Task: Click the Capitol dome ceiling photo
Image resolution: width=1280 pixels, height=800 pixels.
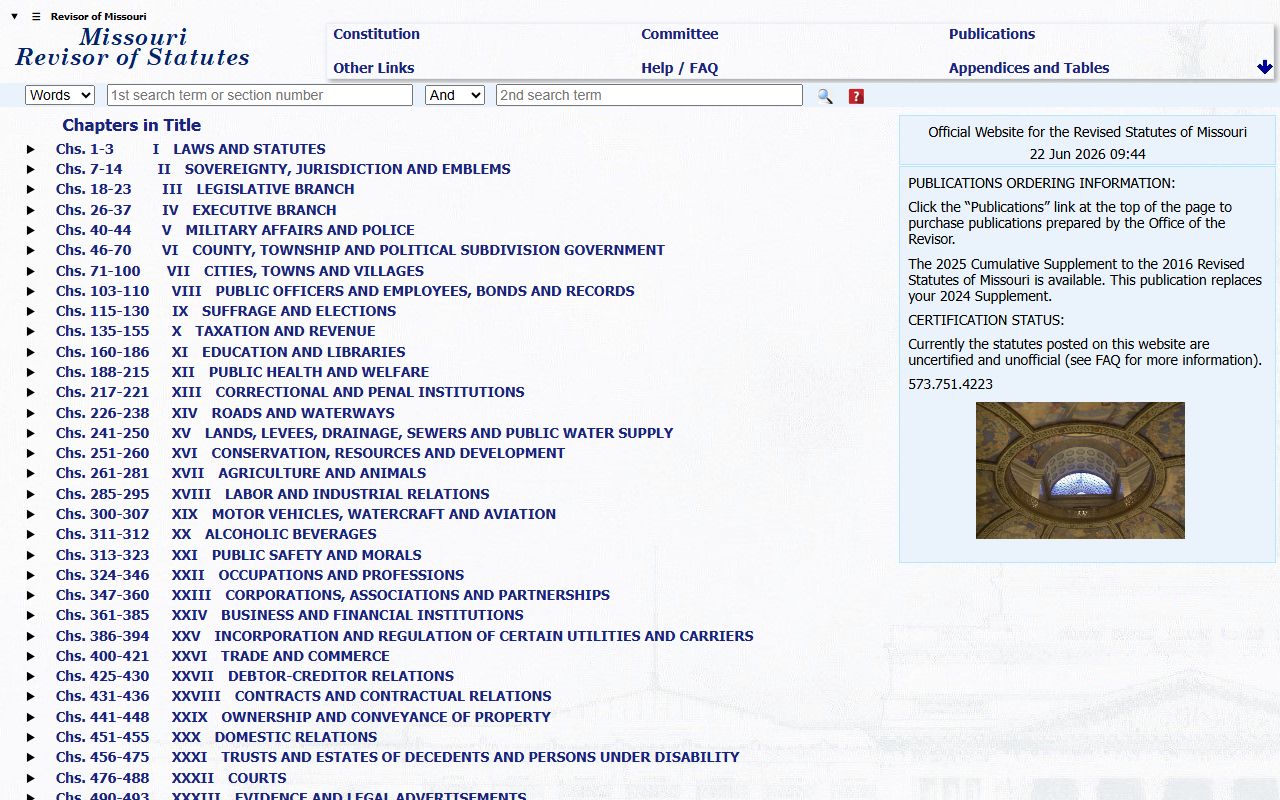Action: click(1080, 470)
